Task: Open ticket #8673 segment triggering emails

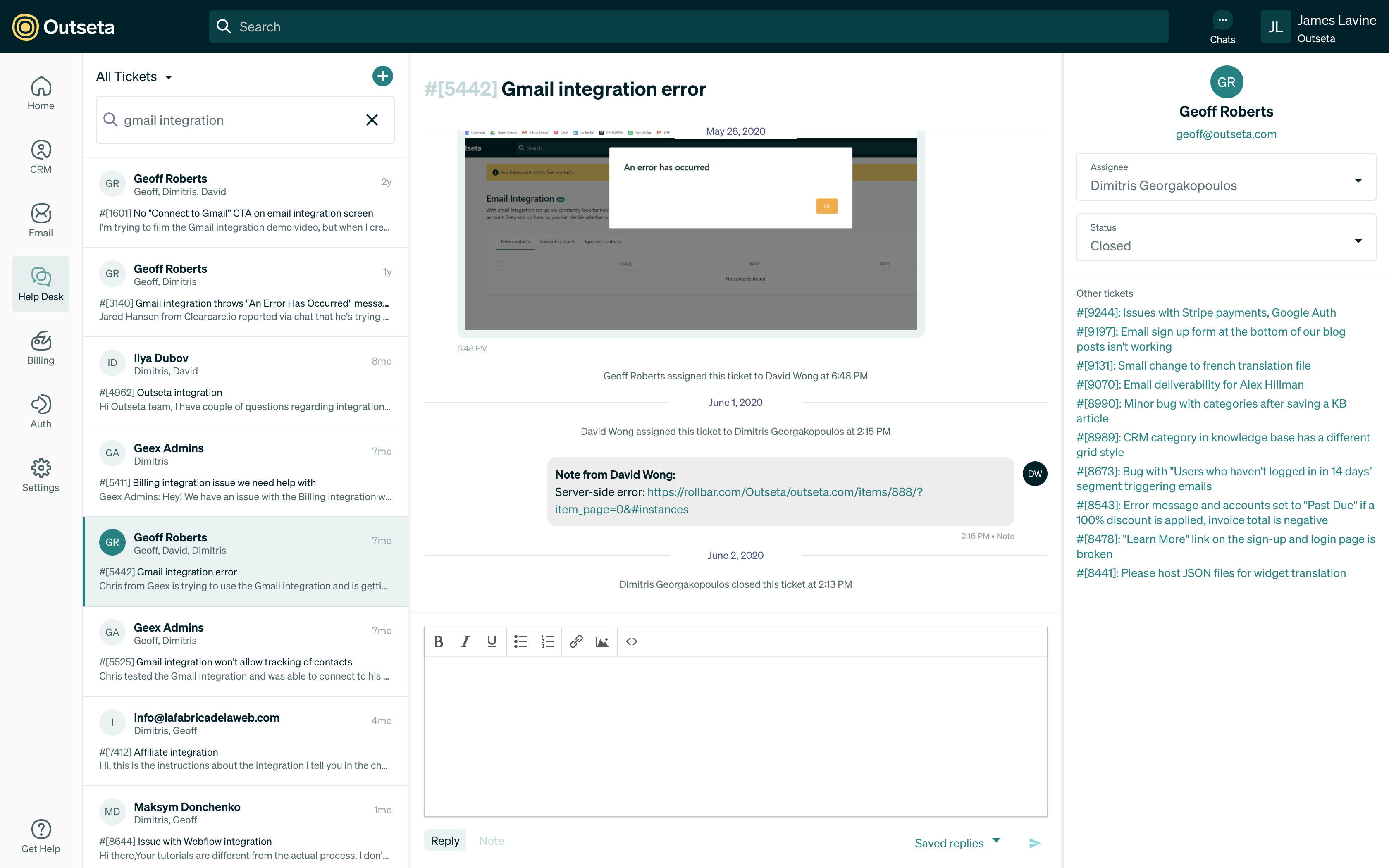Action: coord(1224,478)
